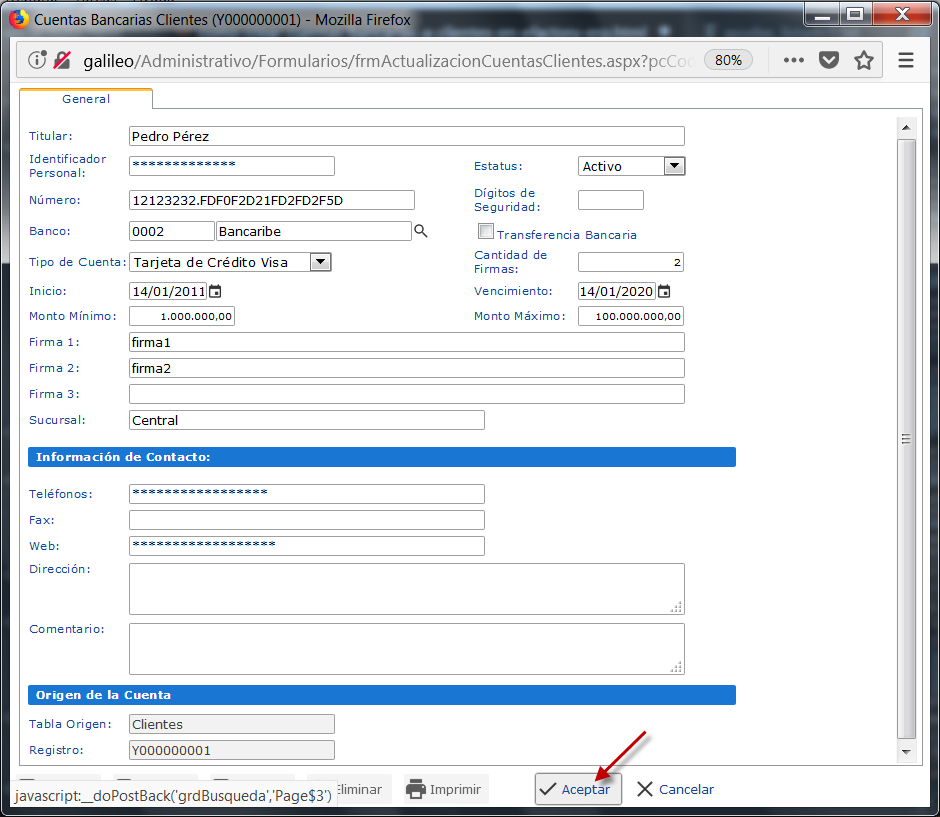Click the scrollbar down arrow

pyautogui.click(x=906, y=751)
